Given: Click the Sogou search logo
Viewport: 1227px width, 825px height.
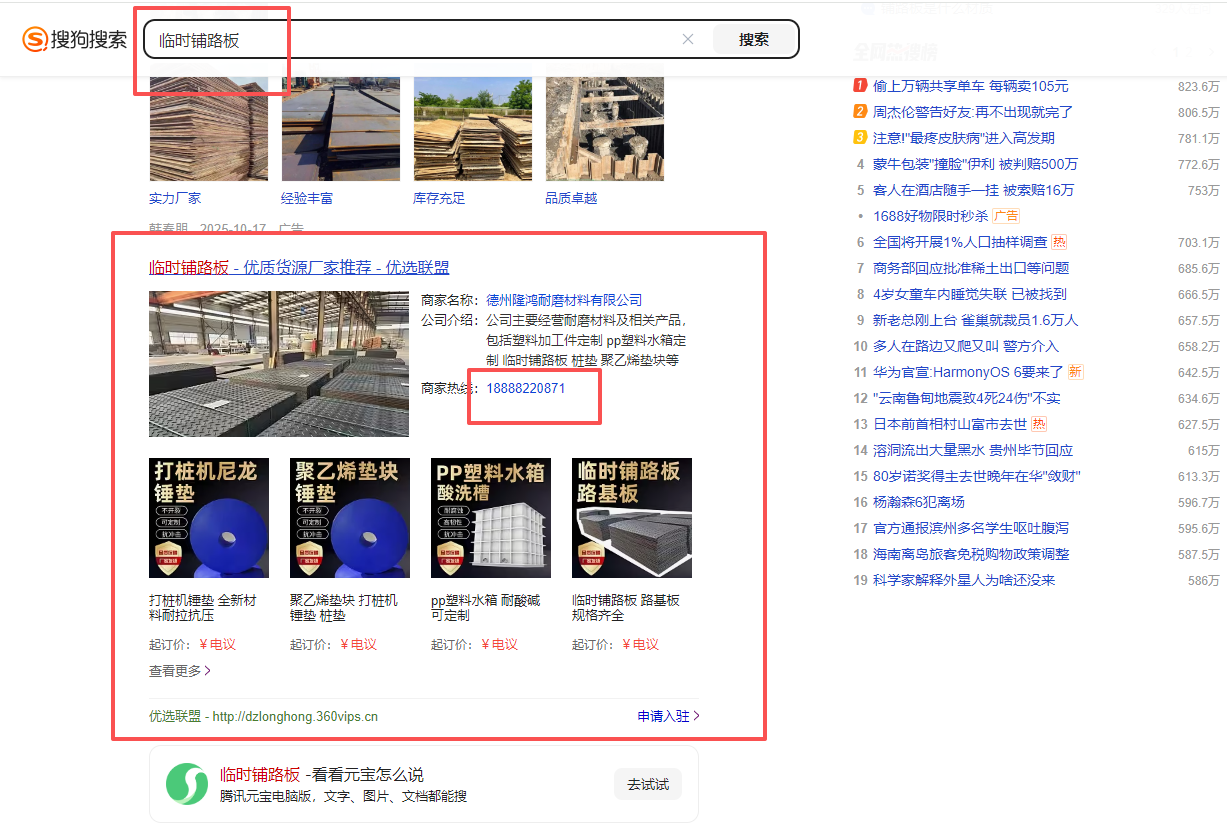Looking at the screenshot, I should 75,40.
